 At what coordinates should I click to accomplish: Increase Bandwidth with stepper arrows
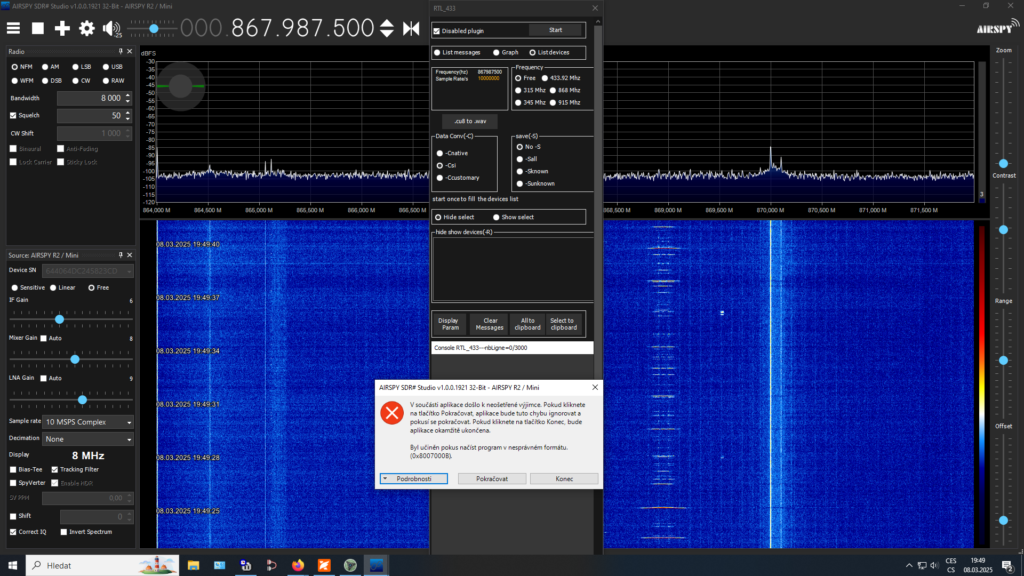128,95
